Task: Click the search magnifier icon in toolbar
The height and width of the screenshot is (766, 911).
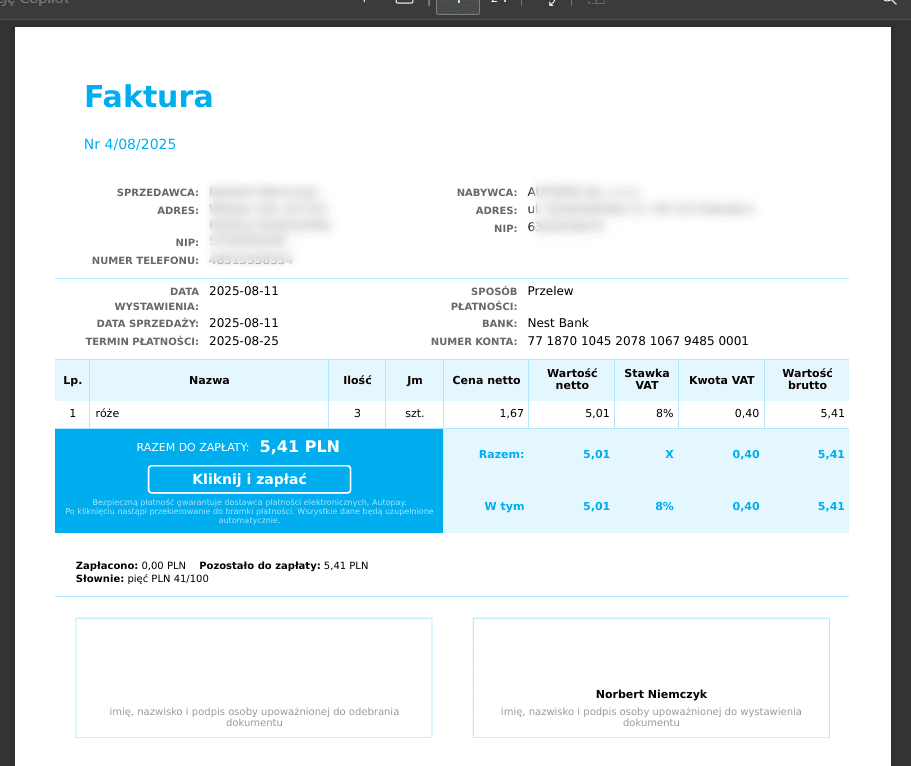Action: click(888, 3)
